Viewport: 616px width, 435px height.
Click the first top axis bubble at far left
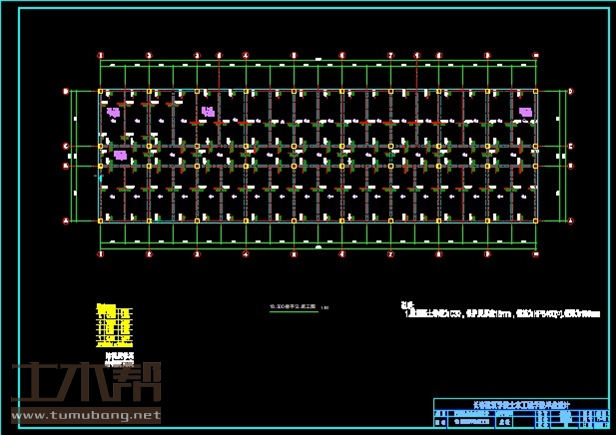click(x=100, y=55)
